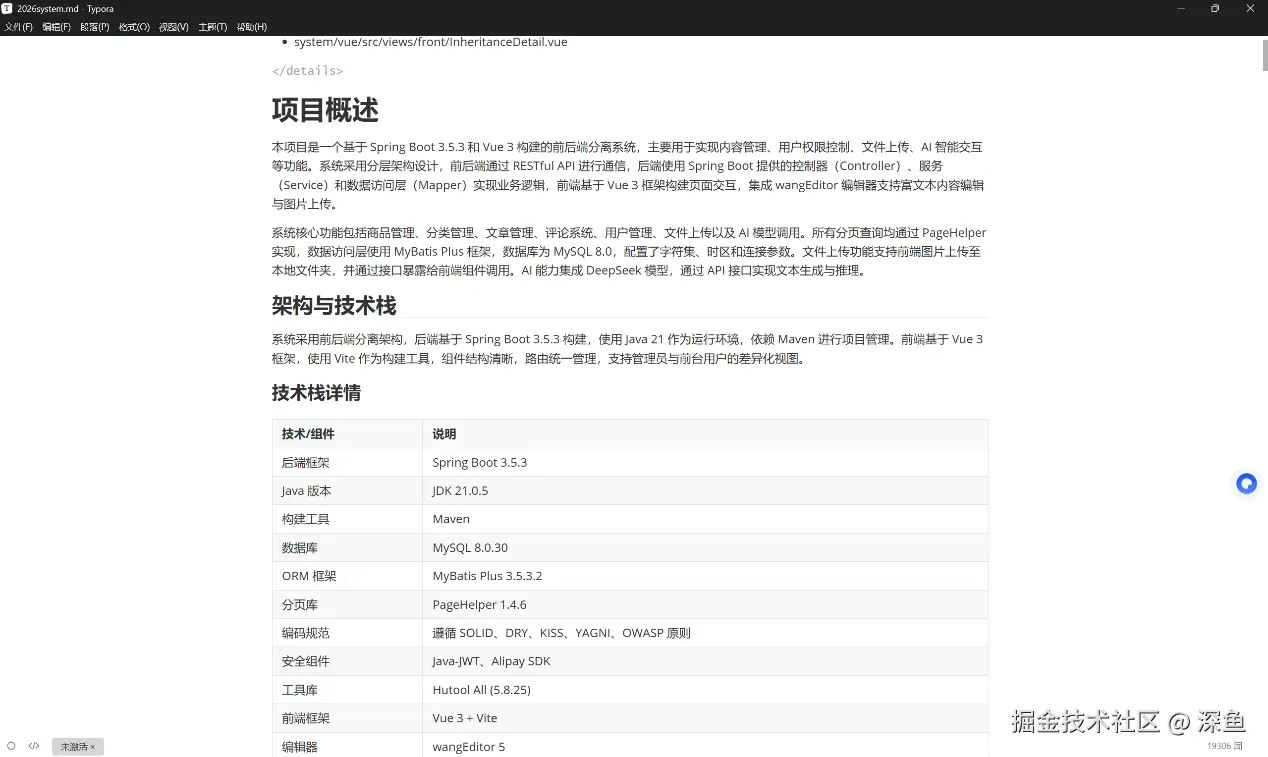This screenshot has width=1268, height=757.
Task: Click the 项目概述 heading
Action: [325, 110]
